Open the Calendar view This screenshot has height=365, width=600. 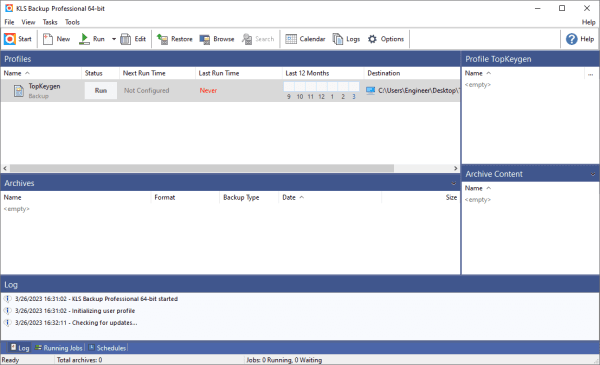coord(305,39)
